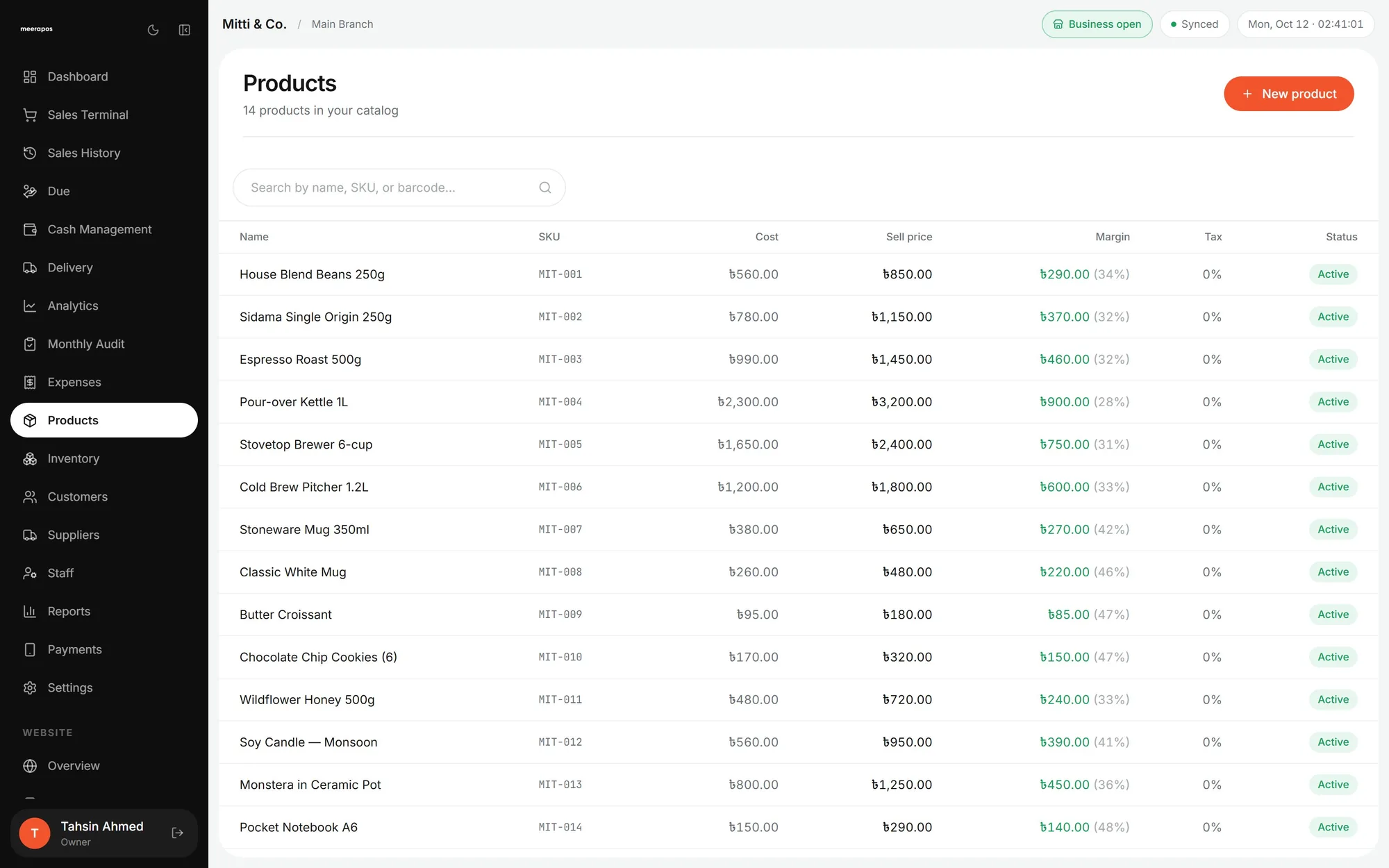
Task: Click the Margin column header
Action: [1113, 237]
